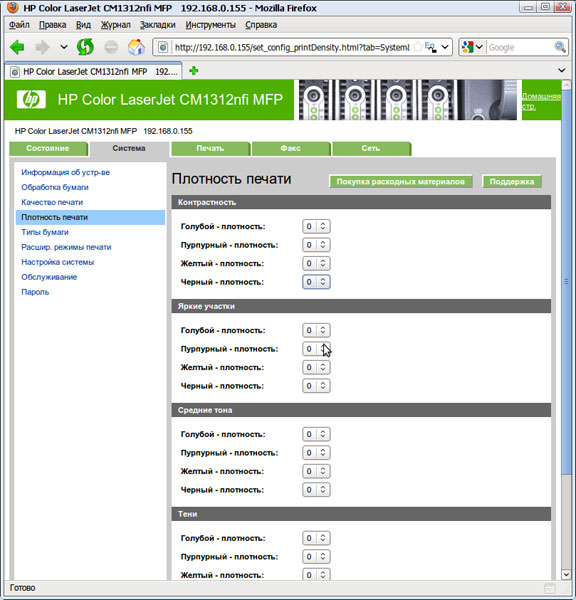Open the address bar history dropdown arrow
Viewport: 576px width, 600px height.
pos(445,47)
